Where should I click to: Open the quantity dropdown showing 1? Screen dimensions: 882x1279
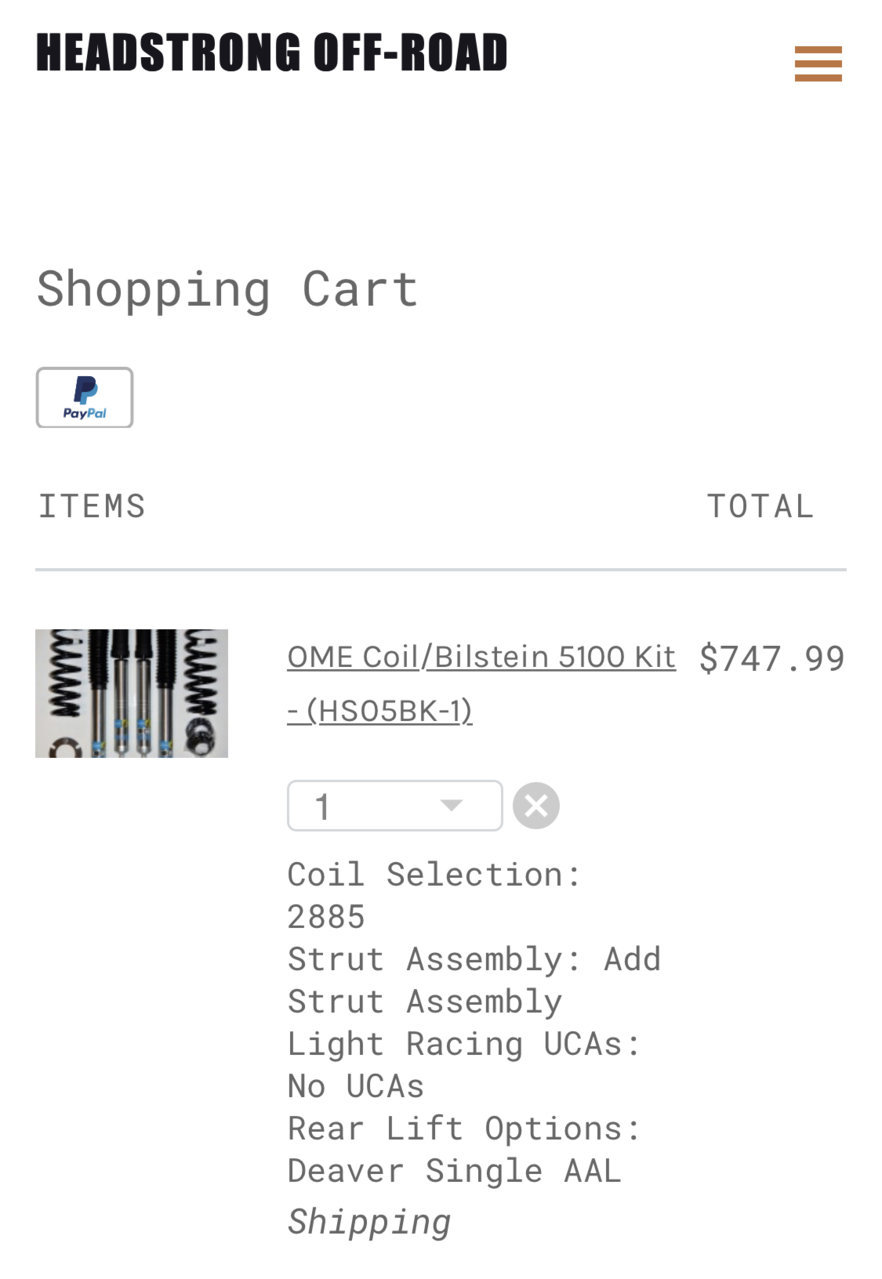(395, 806)
